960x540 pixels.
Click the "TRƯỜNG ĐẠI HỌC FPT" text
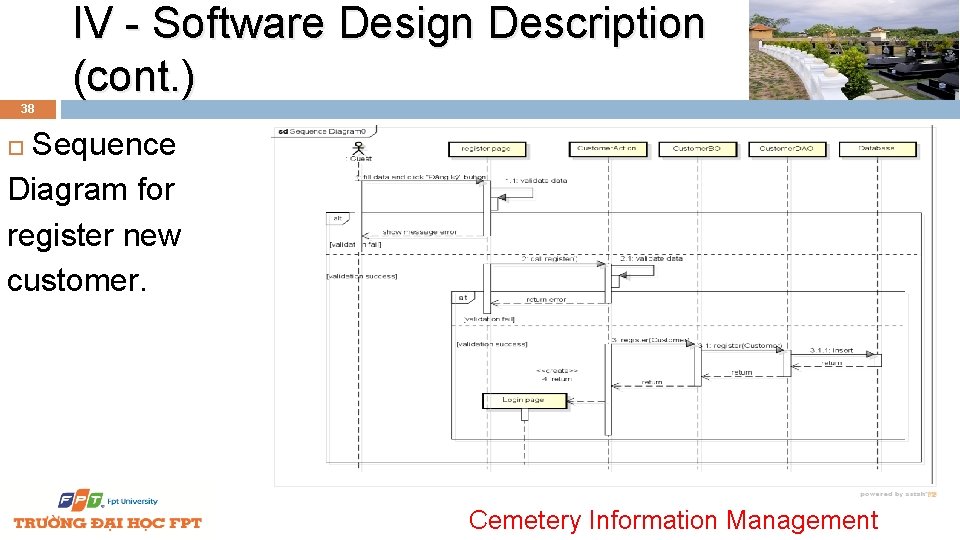click(x=108, y=523)
